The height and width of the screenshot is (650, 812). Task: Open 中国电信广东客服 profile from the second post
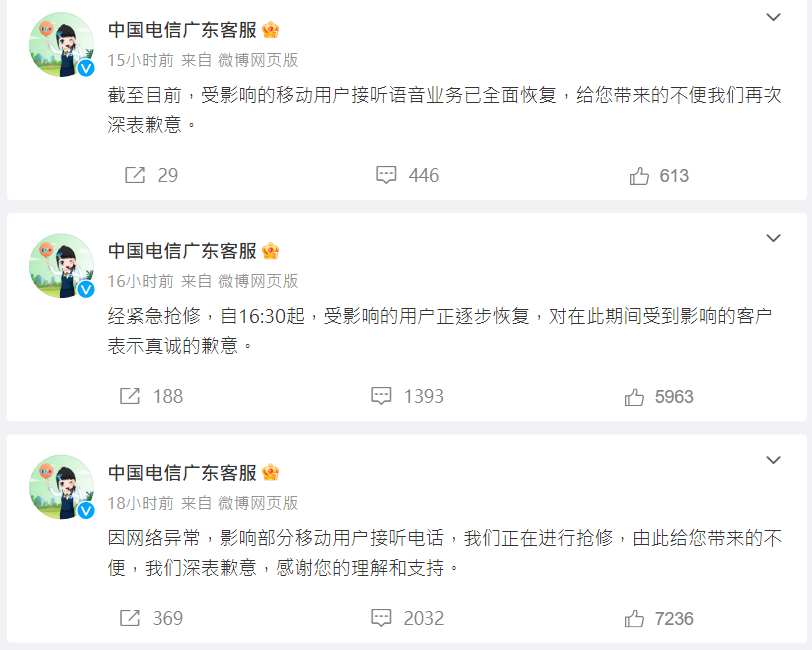(x=182, y=251)
